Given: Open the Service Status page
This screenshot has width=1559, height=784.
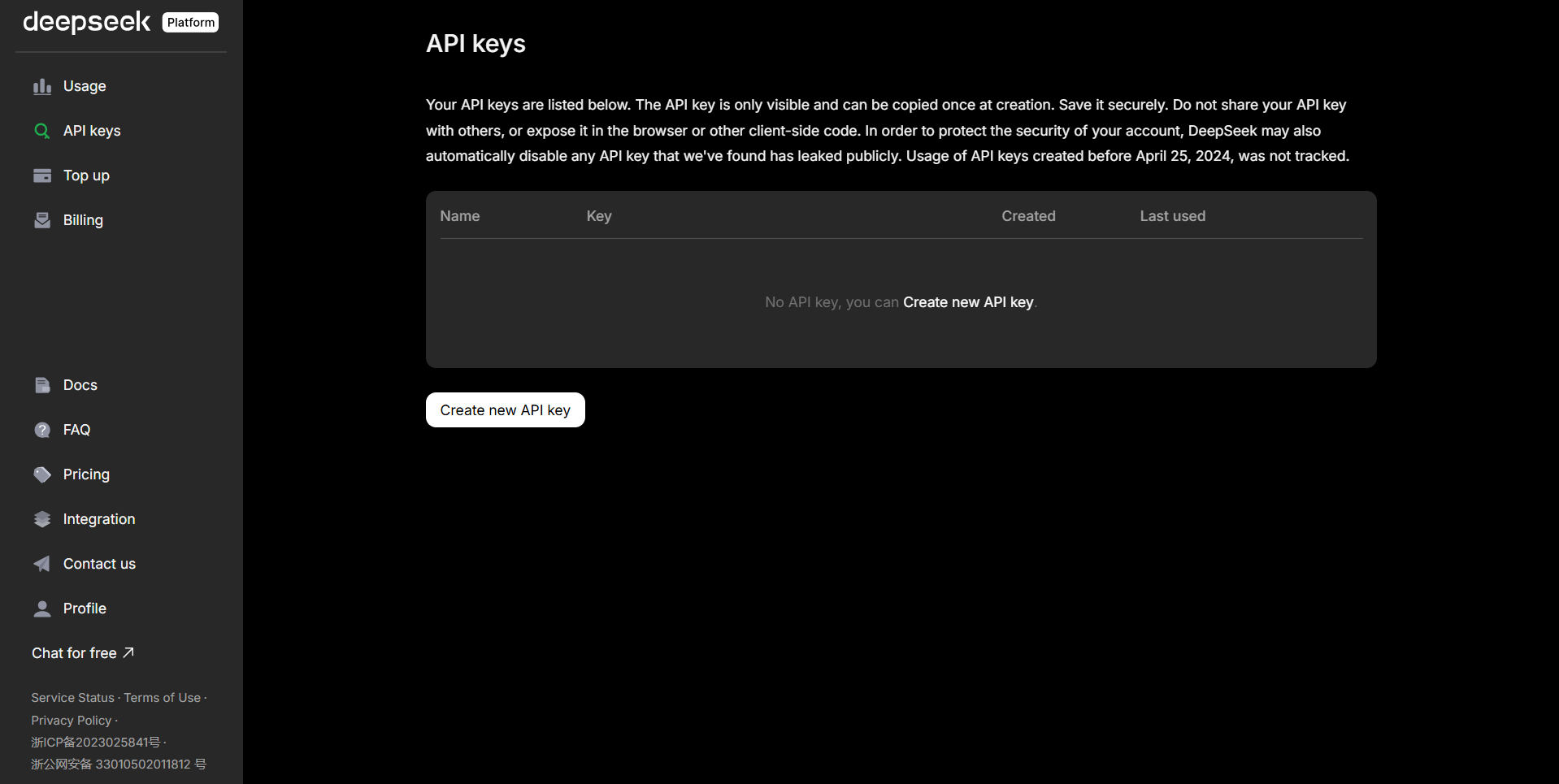Looking at the screenshot, I should [72, 697].
